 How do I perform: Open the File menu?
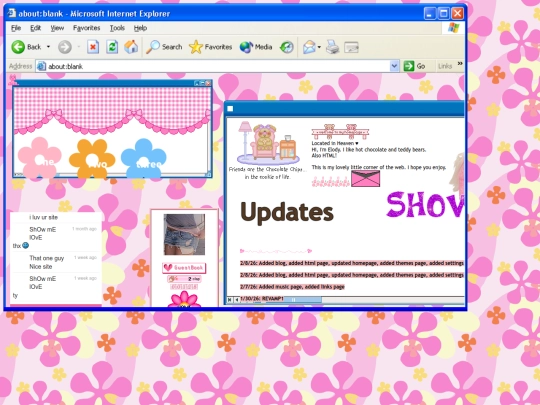point(16,28)
